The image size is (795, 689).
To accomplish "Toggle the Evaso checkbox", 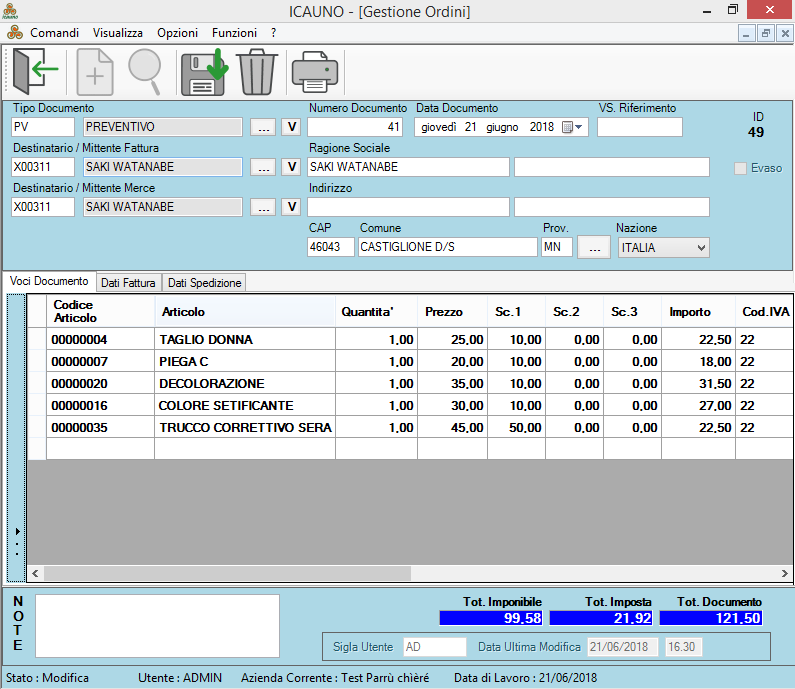I will [741, 168].
